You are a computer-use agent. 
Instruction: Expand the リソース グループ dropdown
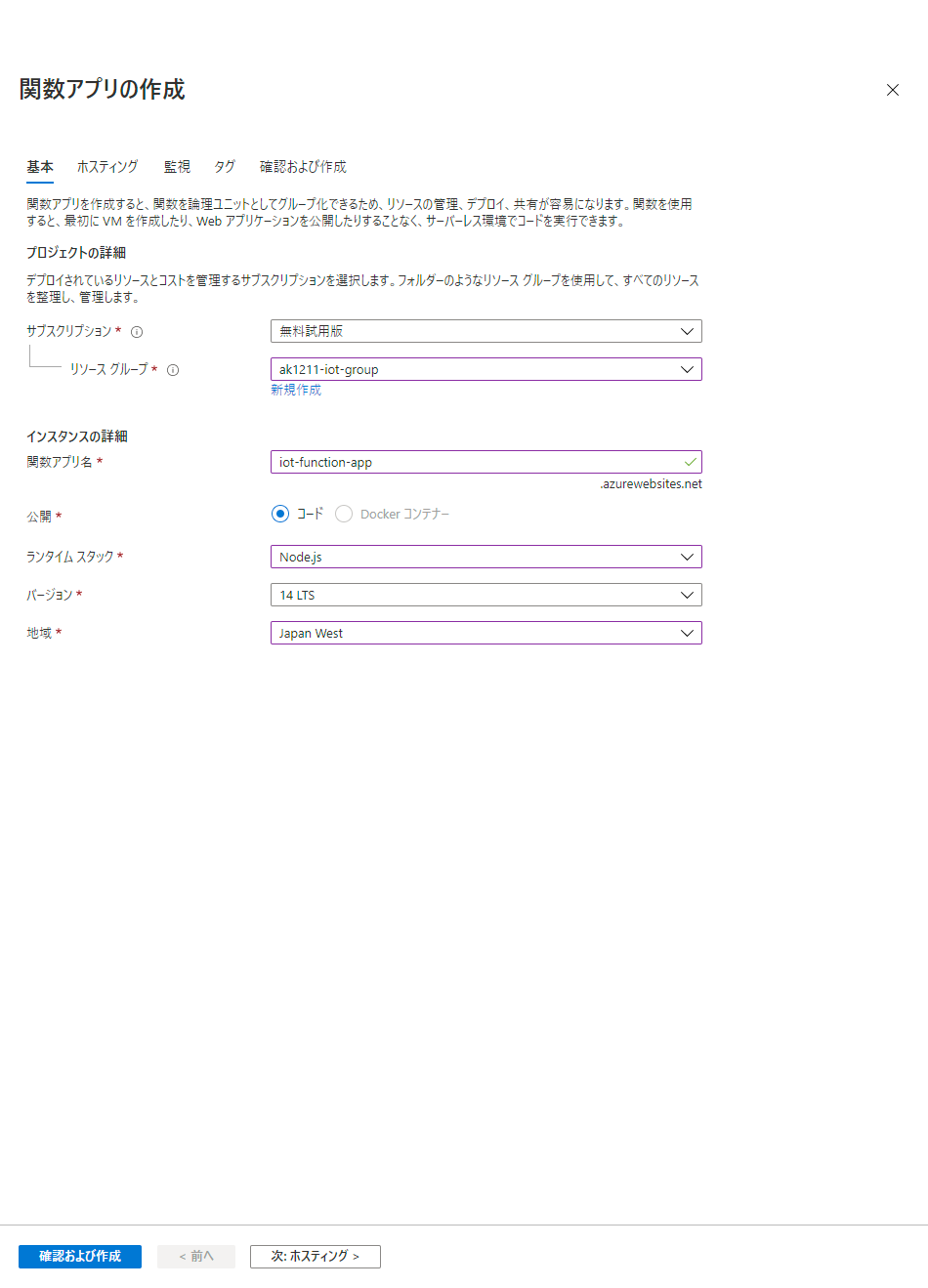[x=485, y=369]
